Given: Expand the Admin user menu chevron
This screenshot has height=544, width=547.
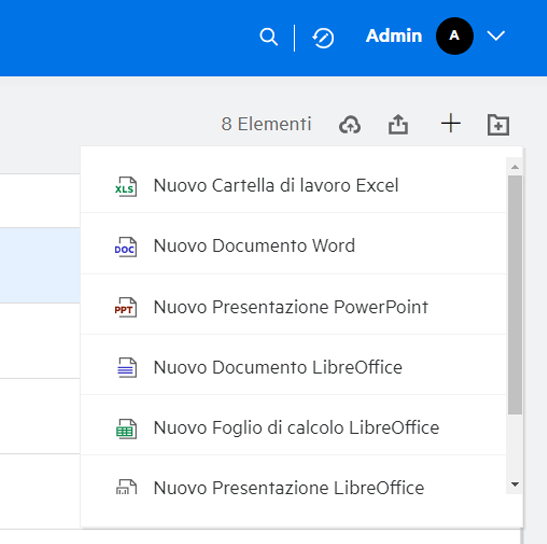Looking at the screenshot, I should [x=496, y=36].
